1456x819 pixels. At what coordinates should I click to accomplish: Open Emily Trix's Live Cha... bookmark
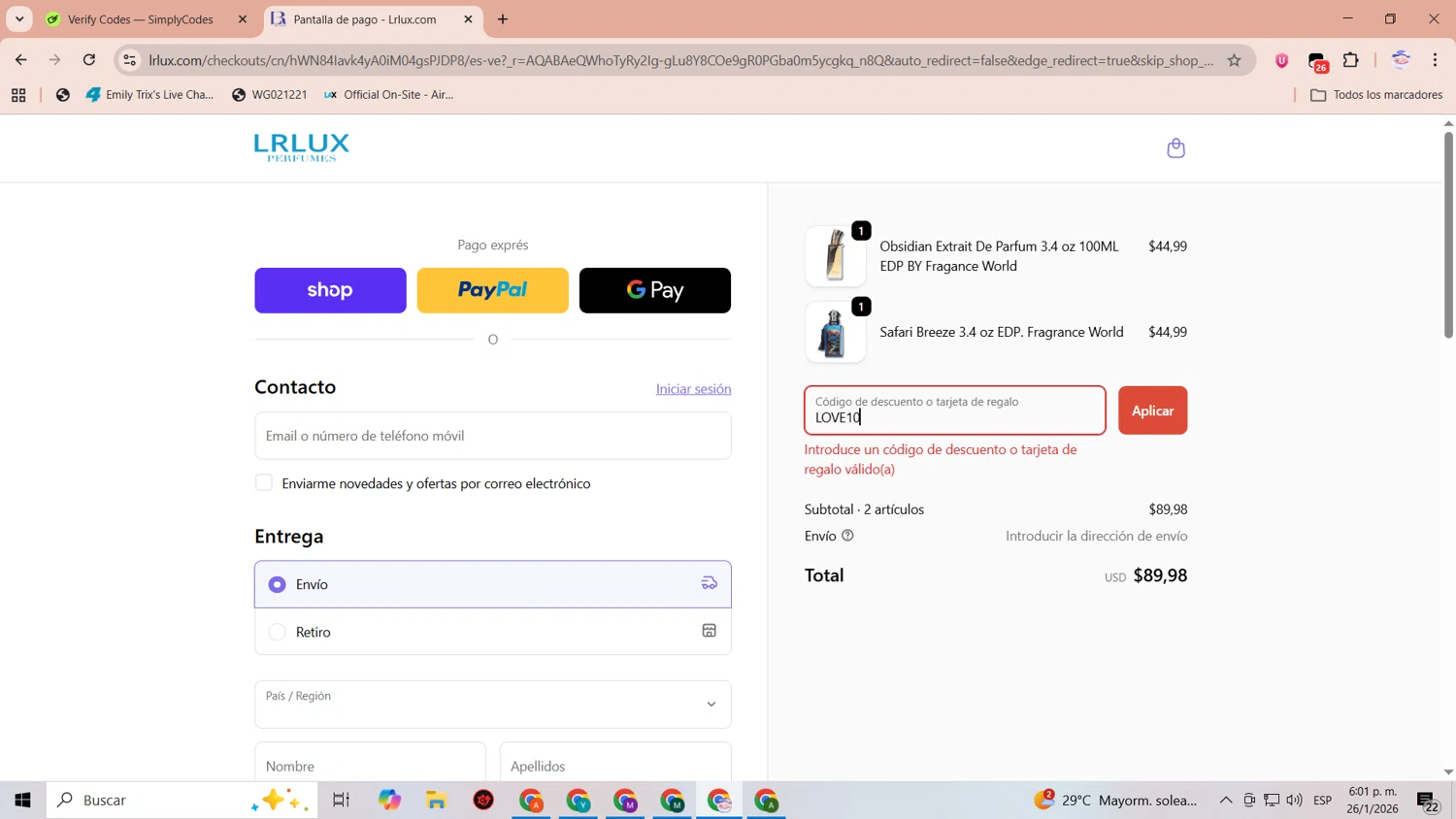click(149, 95)
